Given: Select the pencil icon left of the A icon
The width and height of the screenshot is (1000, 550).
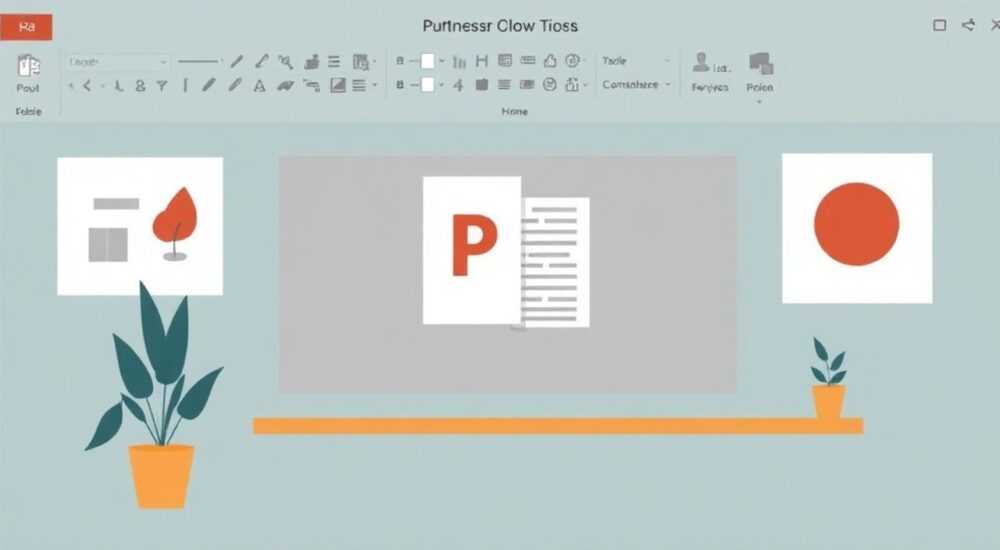Looking at the screenshot, I should (x=235, y=85).
